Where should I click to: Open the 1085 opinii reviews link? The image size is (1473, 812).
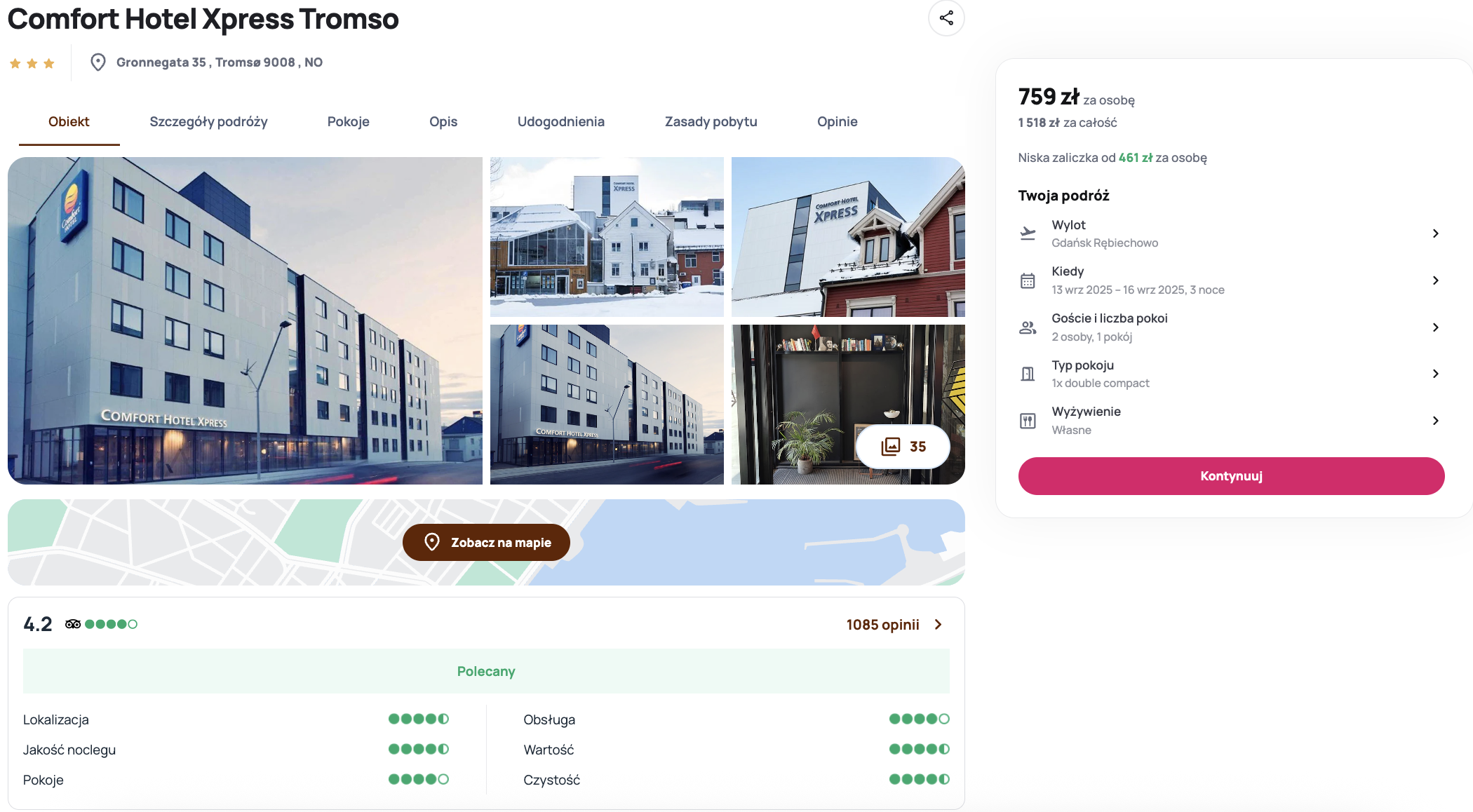pyautogui.click(x=882, y=625)
